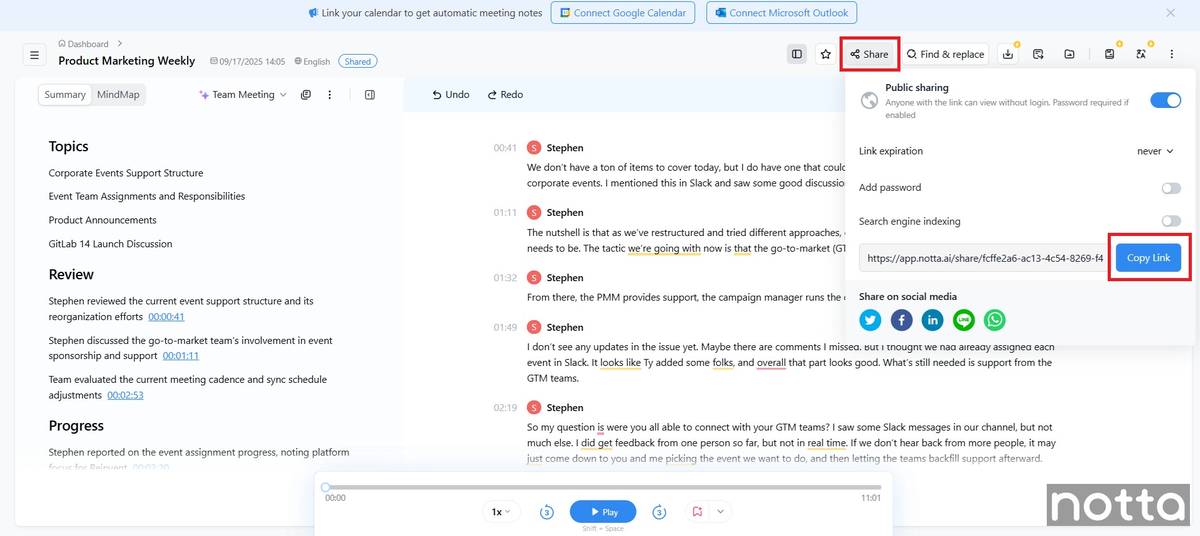The height and width of the screenshot is (536, 1200).
Task: Star this transcript as favorite
Action: (825, 54)
